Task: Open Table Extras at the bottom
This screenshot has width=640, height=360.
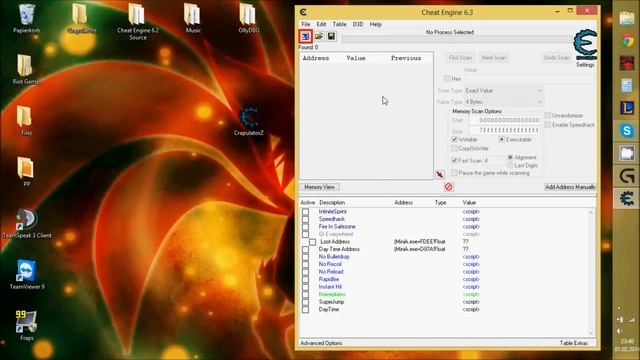Action: click(573, 343)
